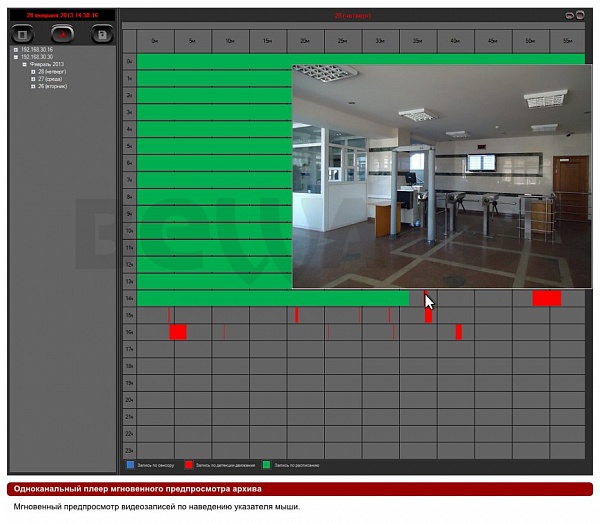Image resolution: width=600 pixels, height=523 pixels.
Task: Click the green recording bar in hour 14 row
Action: tap(273, 298)
